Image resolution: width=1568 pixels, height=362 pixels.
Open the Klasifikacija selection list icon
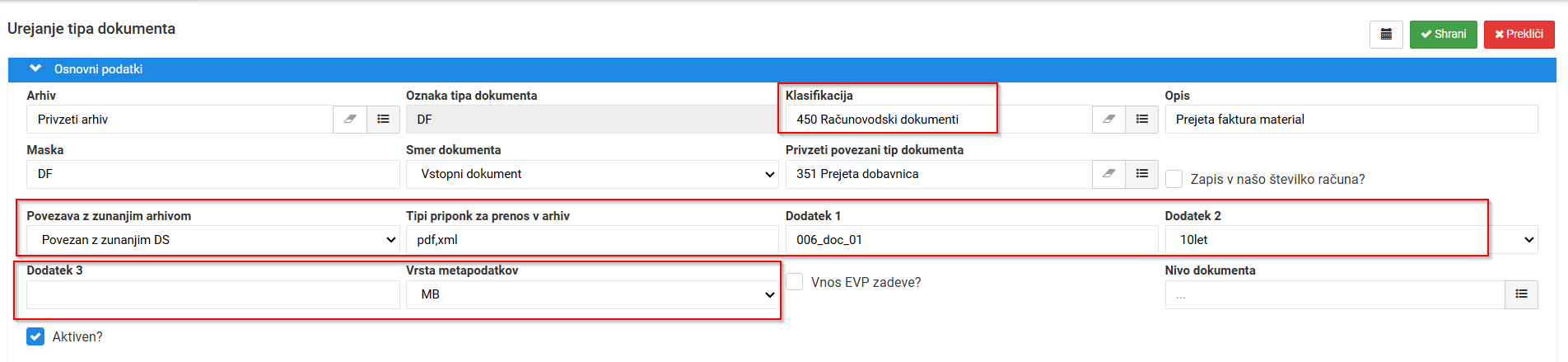pyautogui.click(x=1142, y=120)
